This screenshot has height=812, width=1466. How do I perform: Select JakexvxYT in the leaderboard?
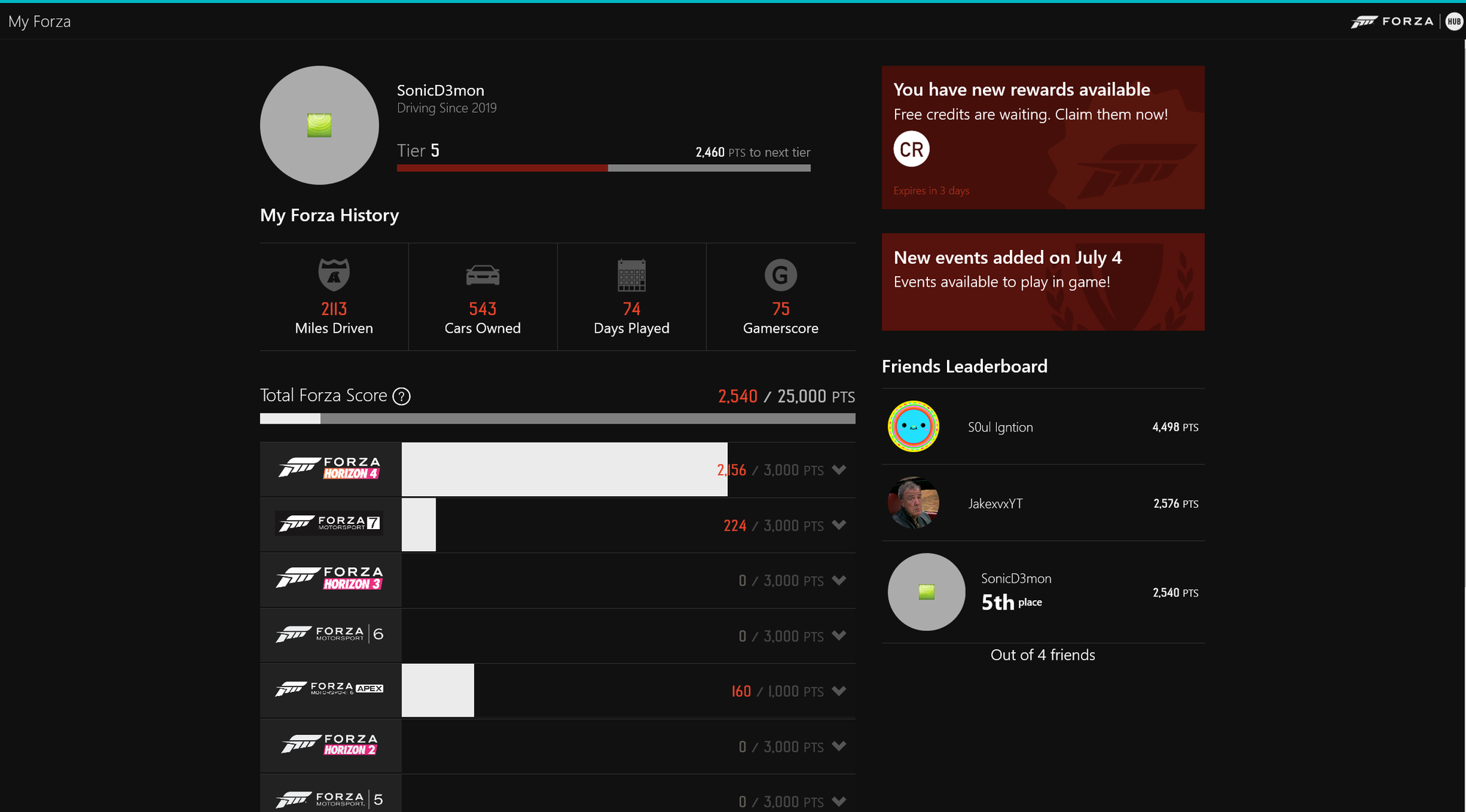point(1043,503)
